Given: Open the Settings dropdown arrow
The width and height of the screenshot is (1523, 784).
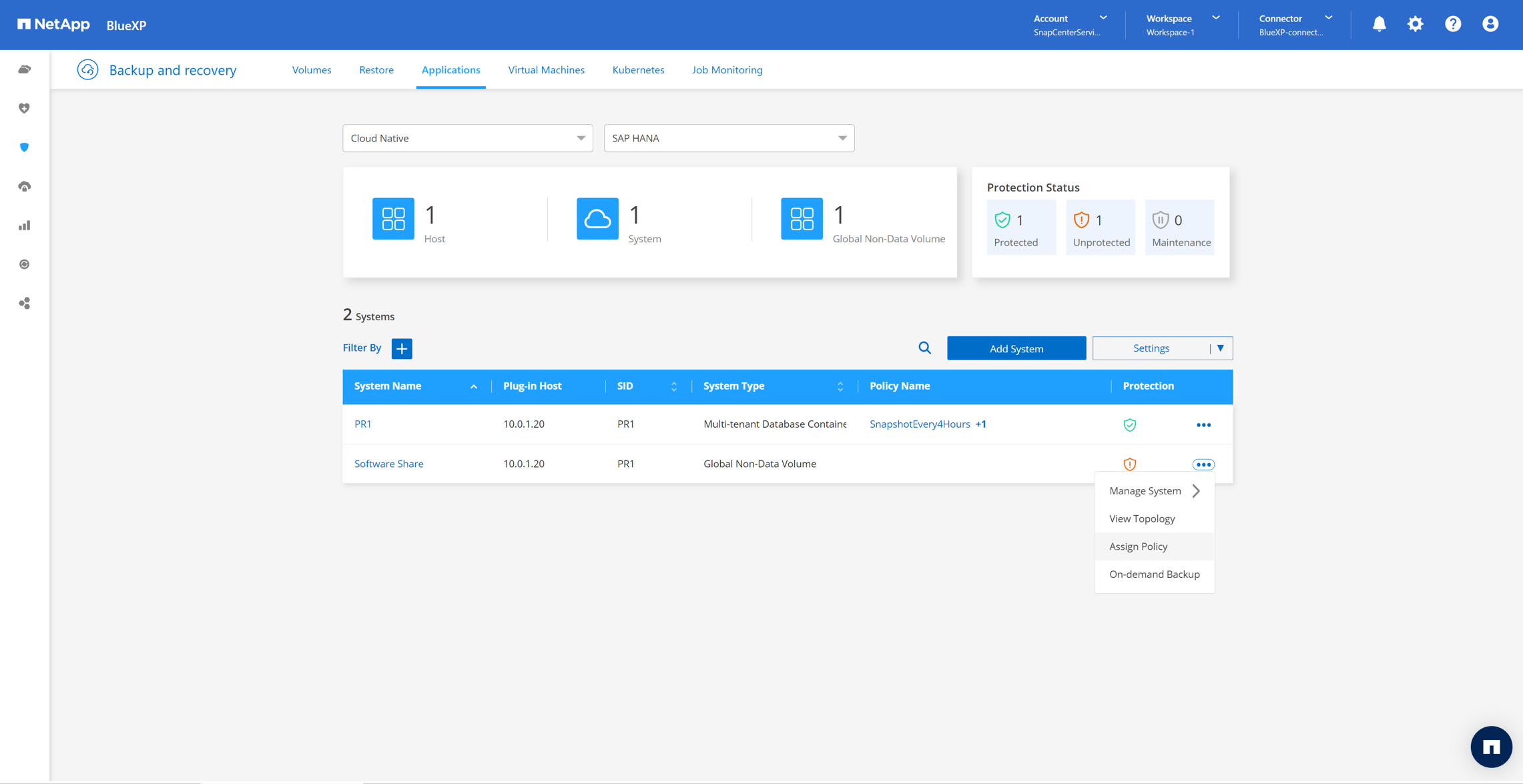Looking at the screenshot, I should (1221, 348).
